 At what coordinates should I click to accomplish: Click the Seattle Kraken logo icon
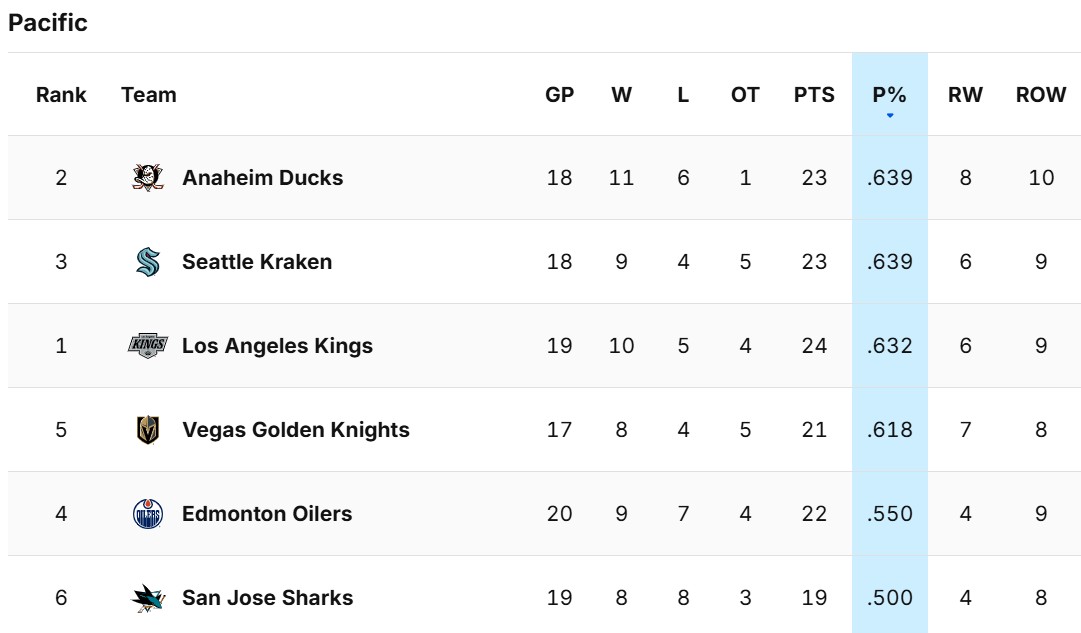tap(148, 262)
